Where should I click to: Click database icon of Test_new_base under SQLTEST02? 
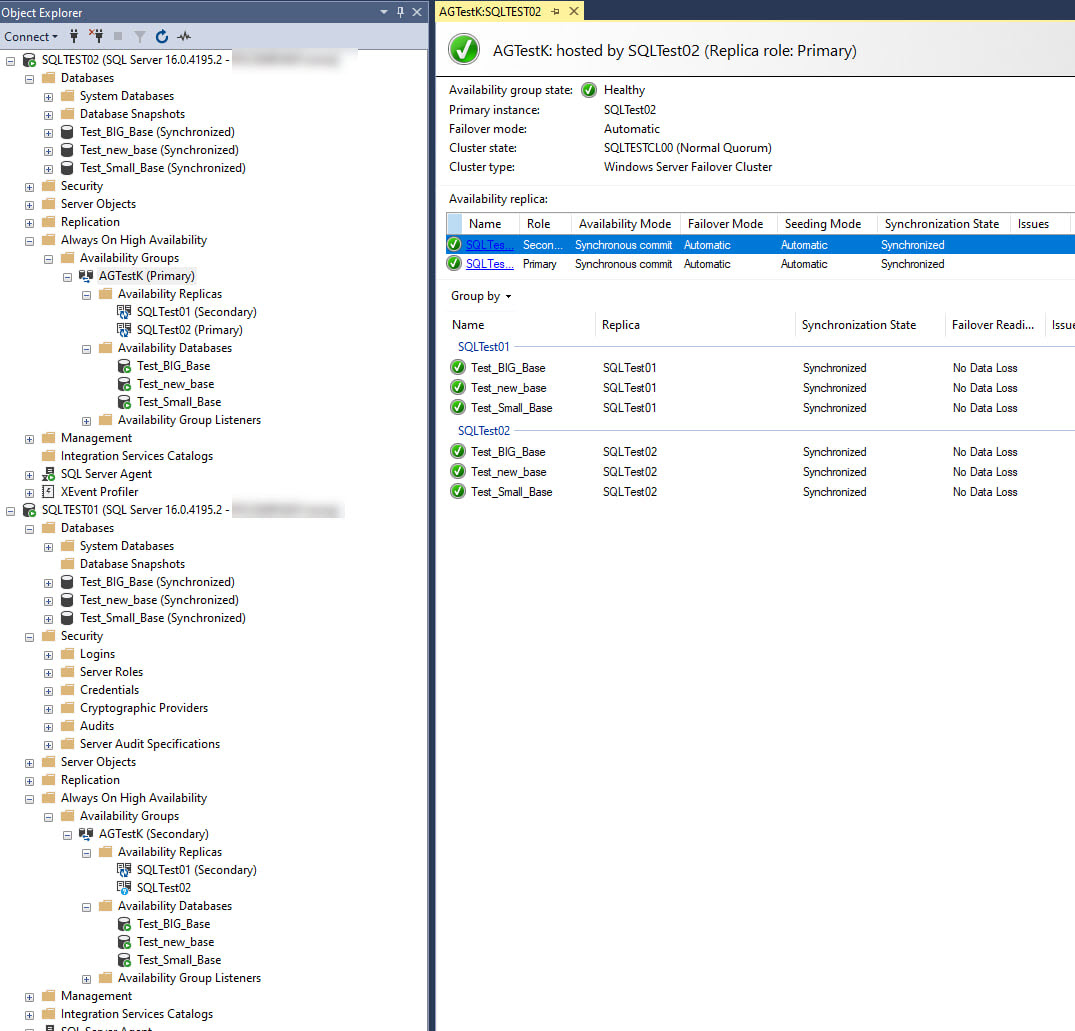pos(67,150)
